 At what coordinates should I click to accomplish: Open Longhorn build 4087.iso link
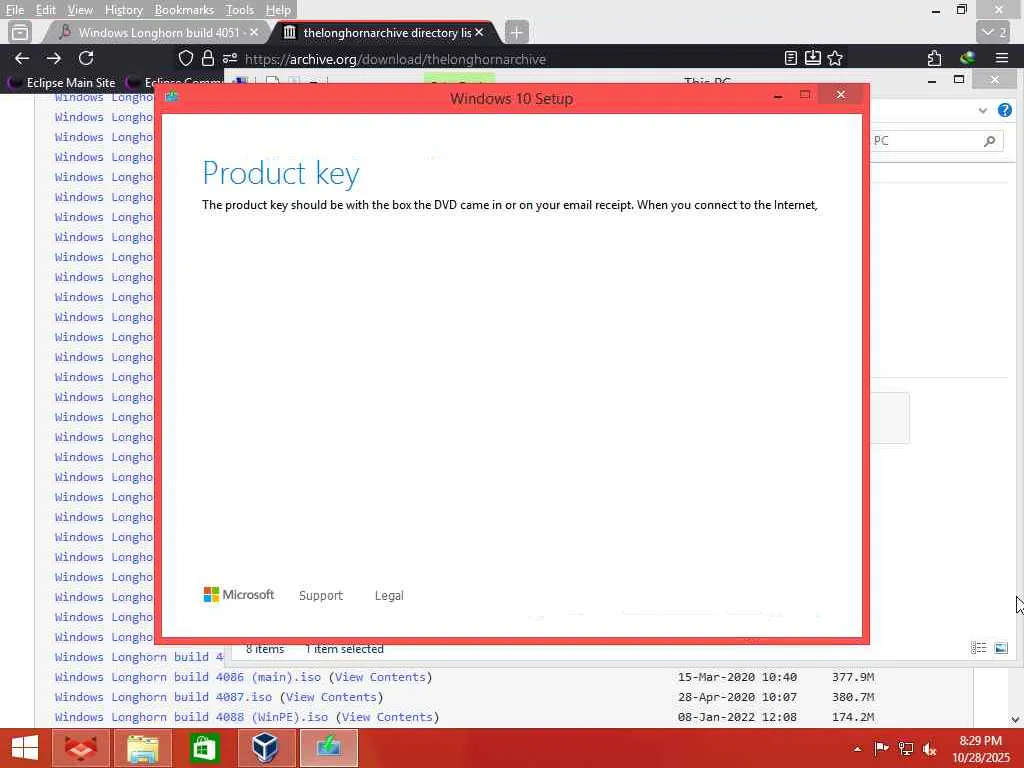[x=163, y=697]
